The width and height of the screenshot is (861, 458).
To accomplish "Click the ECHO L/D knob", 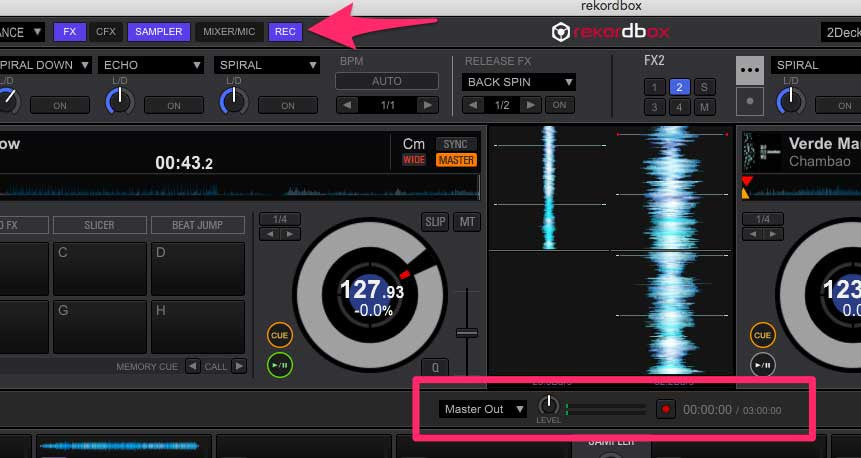I will pyautogui.click(x=120, y=102).
